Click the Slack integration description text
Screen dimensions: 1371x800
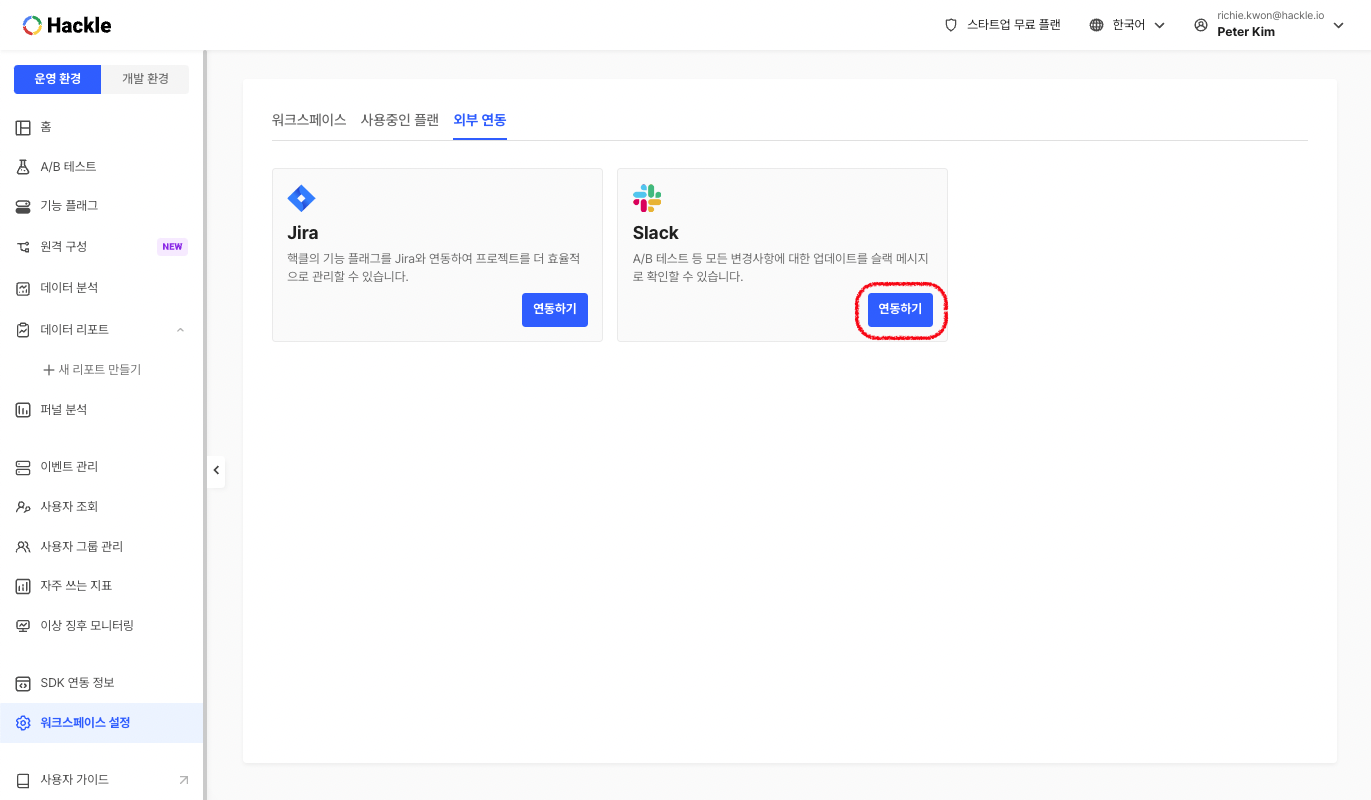click(x=781, y=267)
